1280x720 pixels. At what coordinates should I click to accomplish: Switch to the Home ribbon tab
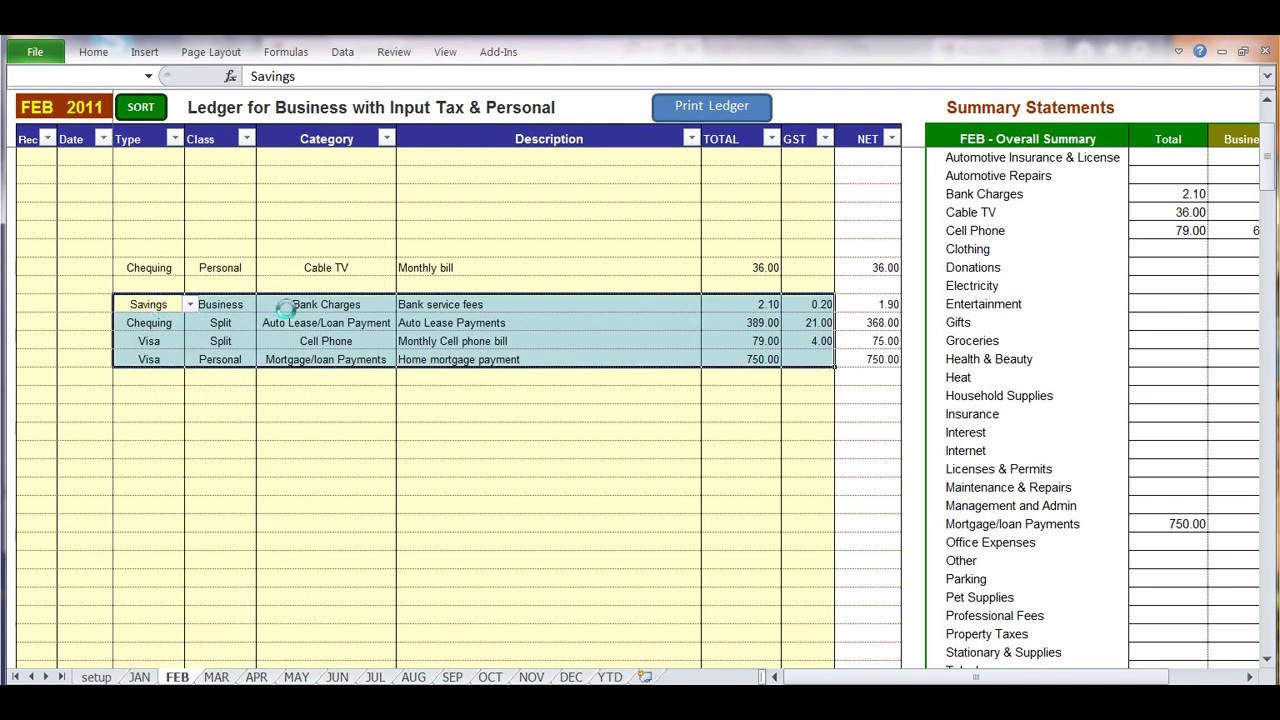93,52
